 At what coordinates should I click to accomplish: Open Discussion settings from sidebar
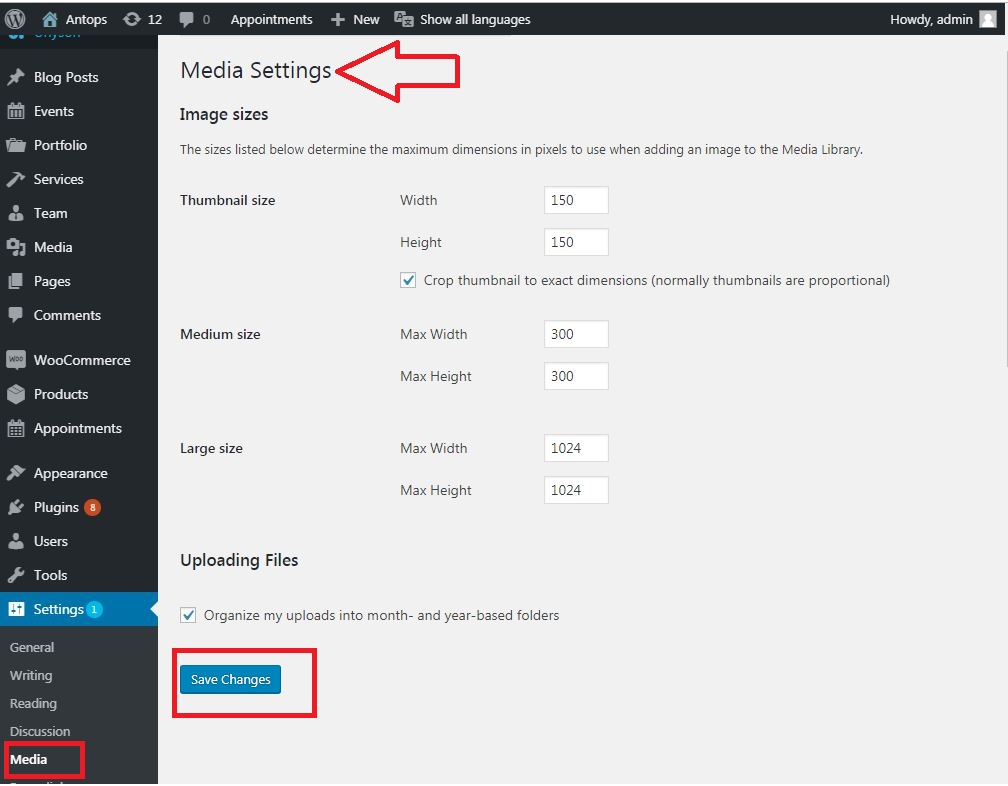click(40, 731)
